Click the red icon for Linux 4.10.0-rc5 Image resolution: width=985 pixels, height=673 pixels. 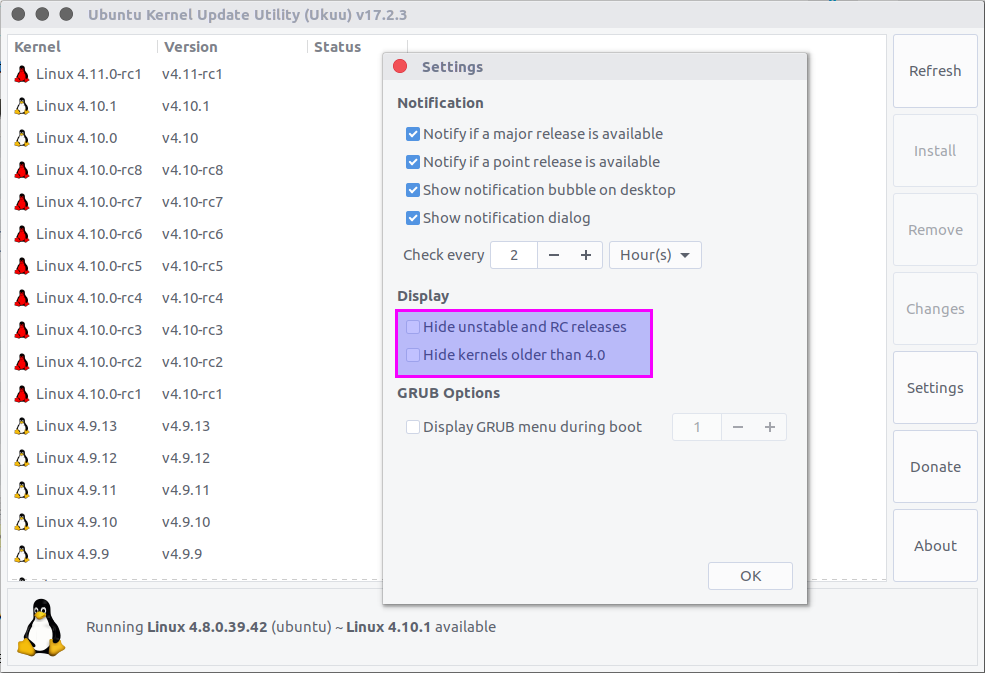pyautogui.click(x=22, y=266)
